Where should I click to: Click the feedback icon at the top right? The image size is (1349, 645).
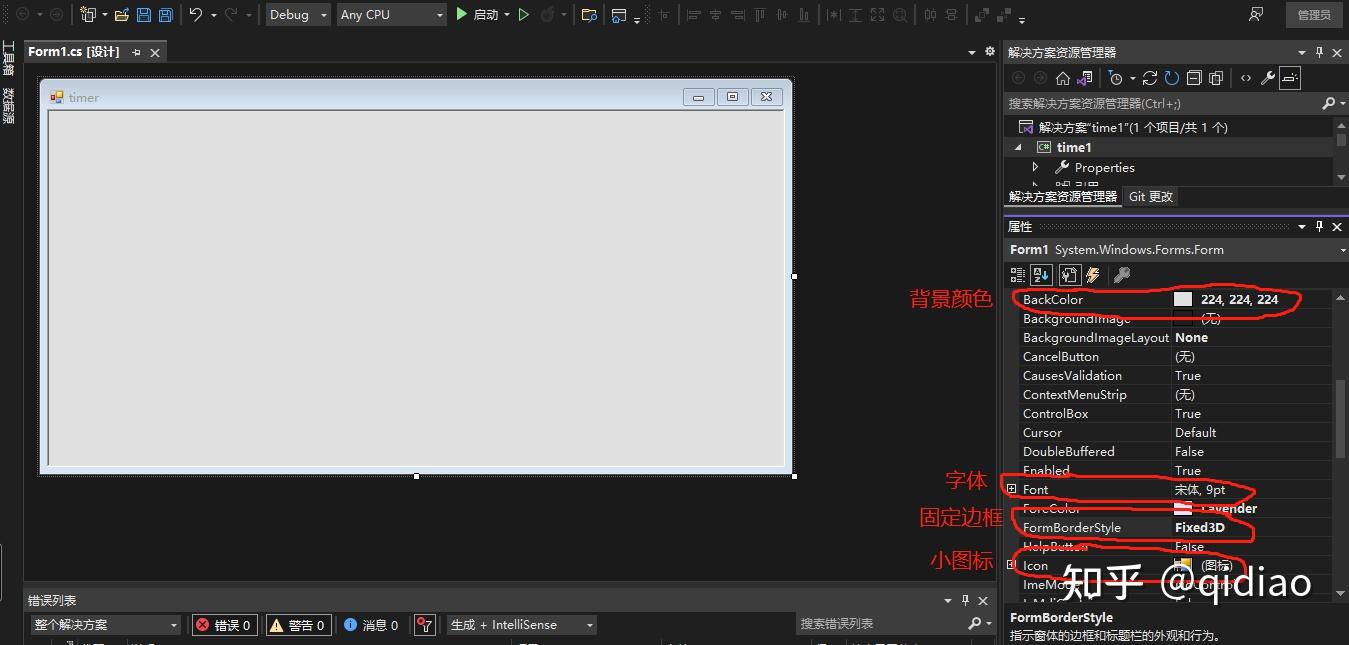pos(1256,14)
